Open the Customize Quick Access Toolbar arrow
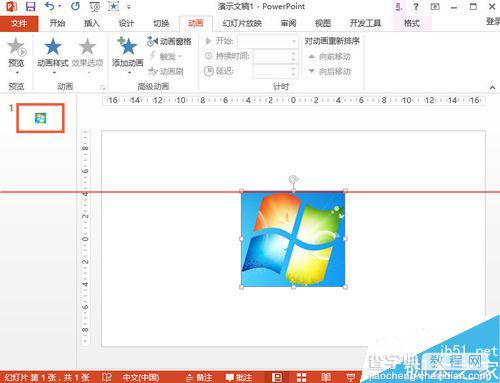500x383 pixels. (x=129, y=7)
